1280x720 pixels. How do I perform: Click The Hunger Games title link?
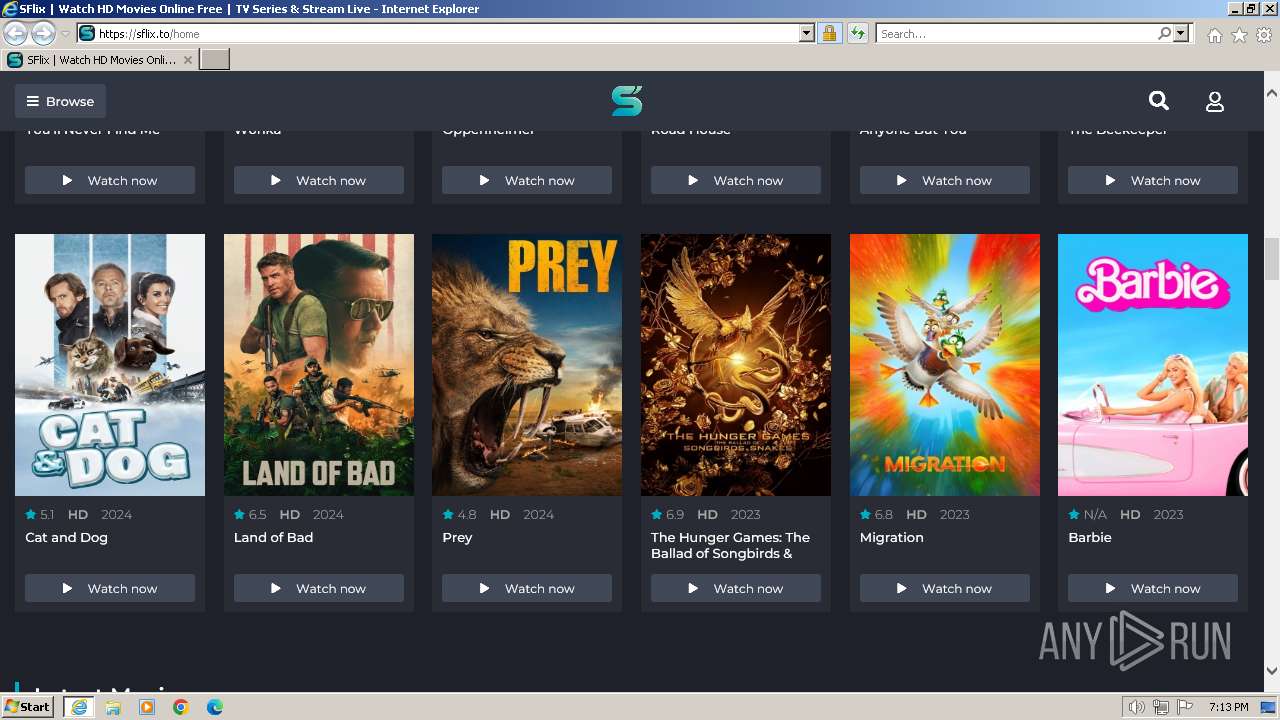[x=730, y=545]
